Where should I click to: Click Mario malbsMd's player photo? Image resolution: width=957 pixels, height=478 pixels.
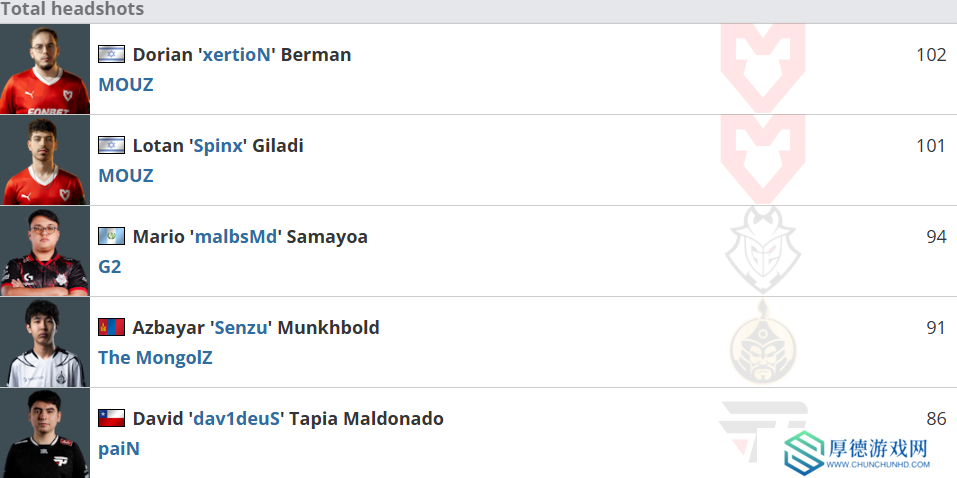click(45, 251)
